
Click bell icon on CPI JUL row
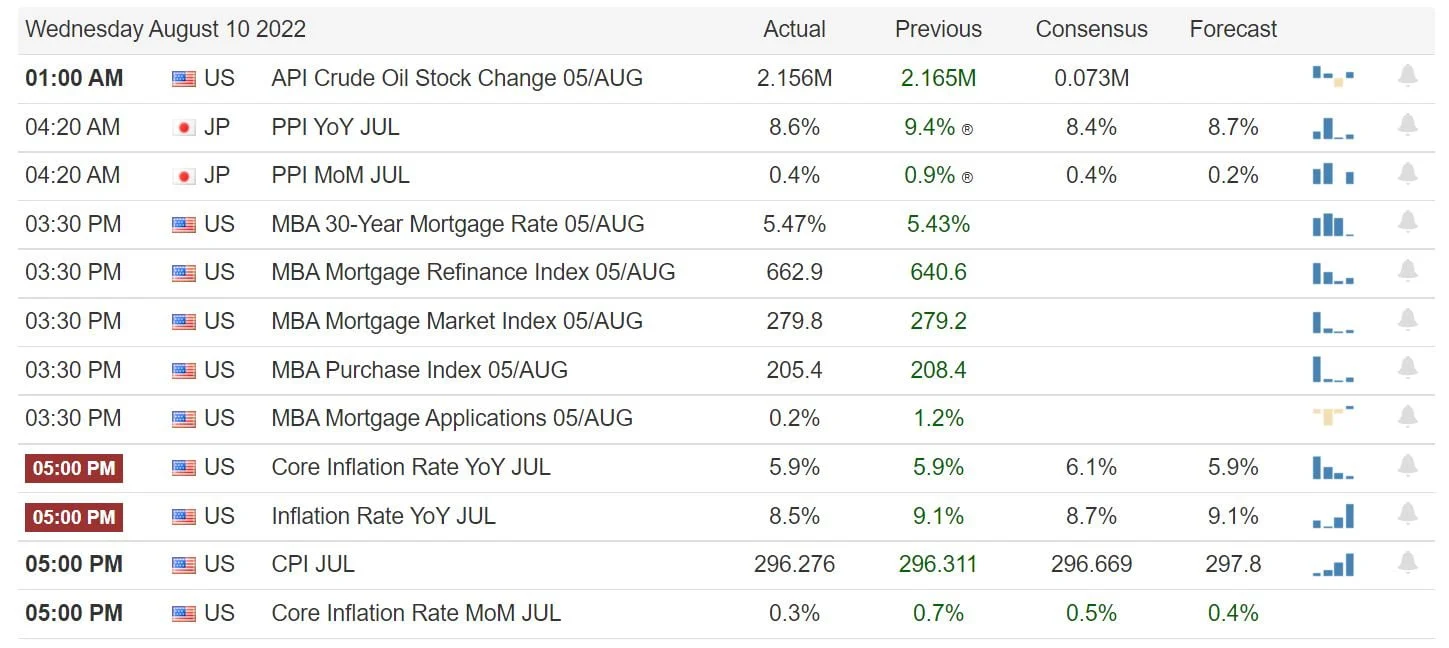click(1407, 563)
